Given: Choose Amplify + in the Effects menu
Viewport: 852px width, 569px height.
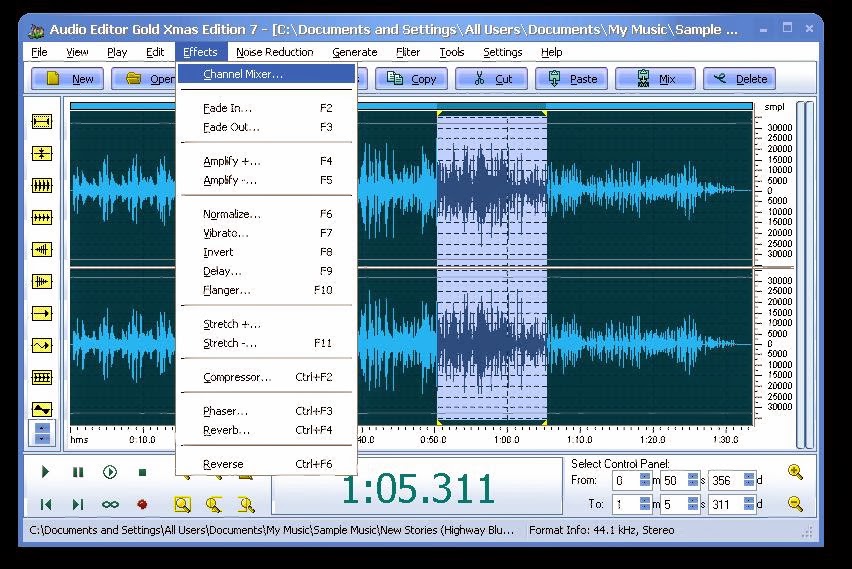Looking at the screenshot, I should click(267, 161).
